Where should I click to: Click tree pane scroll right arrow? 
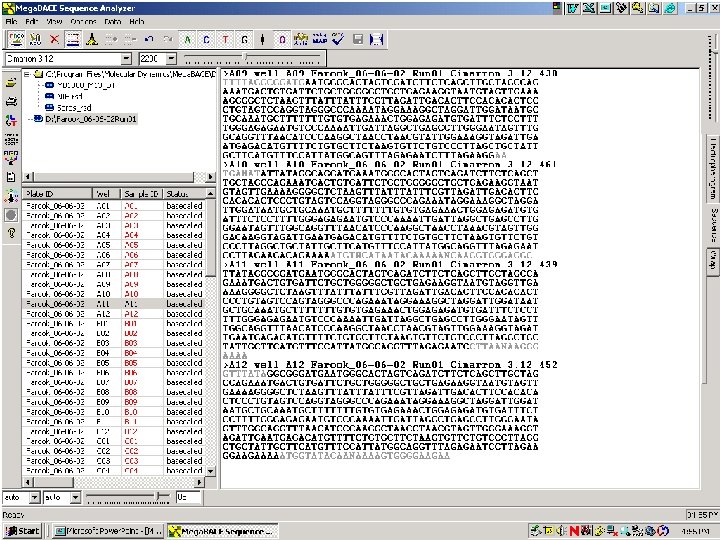(x=210, y=177)
